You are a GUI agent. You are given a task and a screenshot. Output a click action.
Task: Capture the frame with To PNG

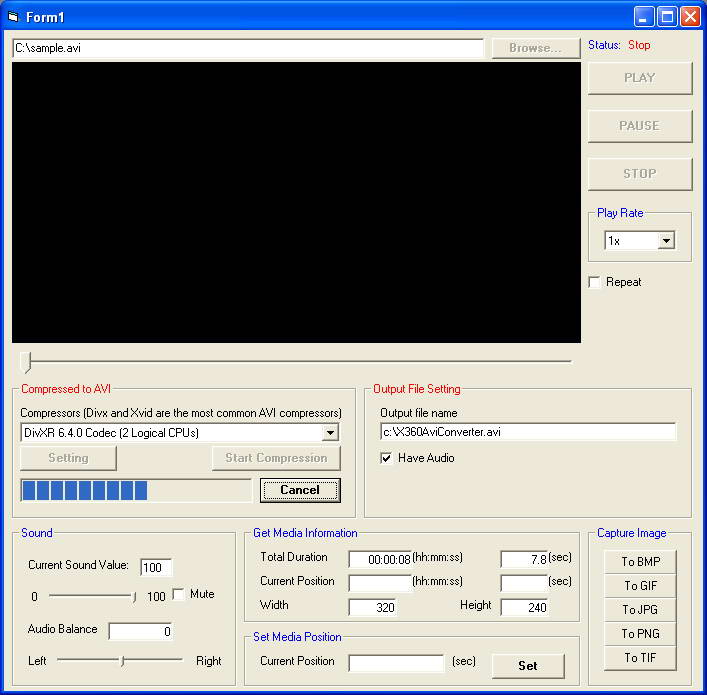640,634
